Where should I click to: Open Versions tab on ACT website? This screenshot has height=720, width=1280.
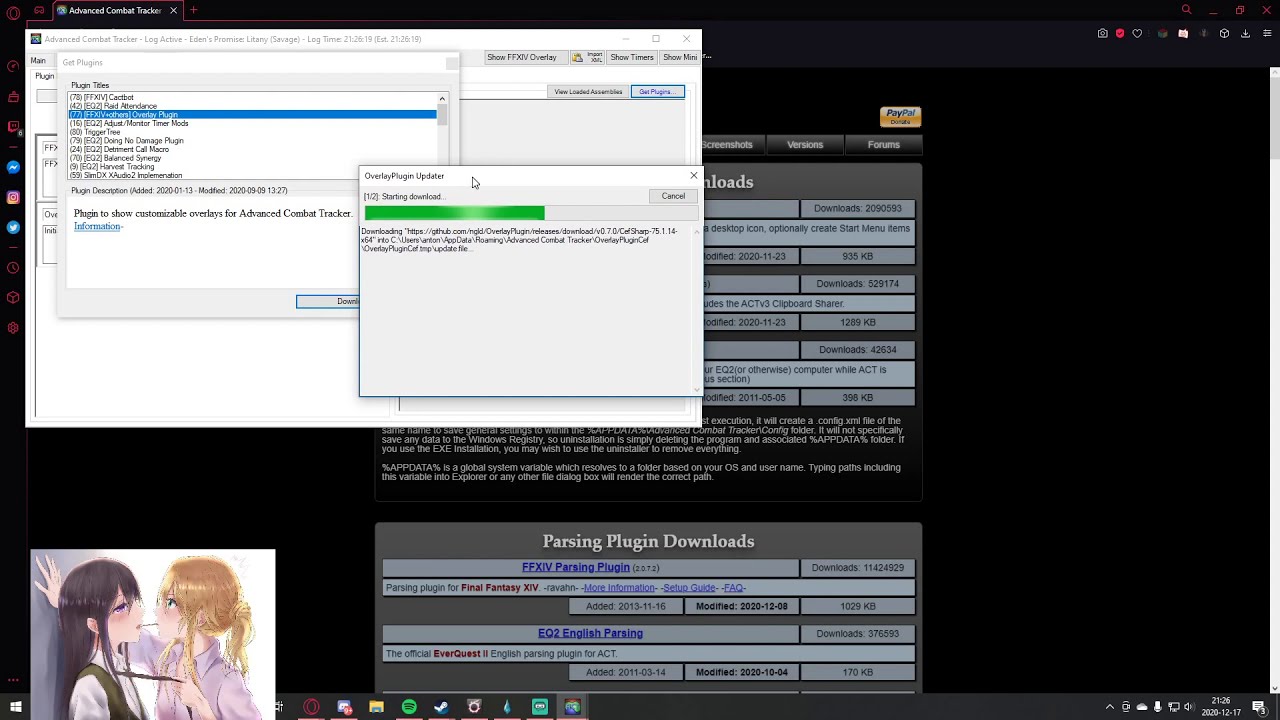tap(805, 145)
